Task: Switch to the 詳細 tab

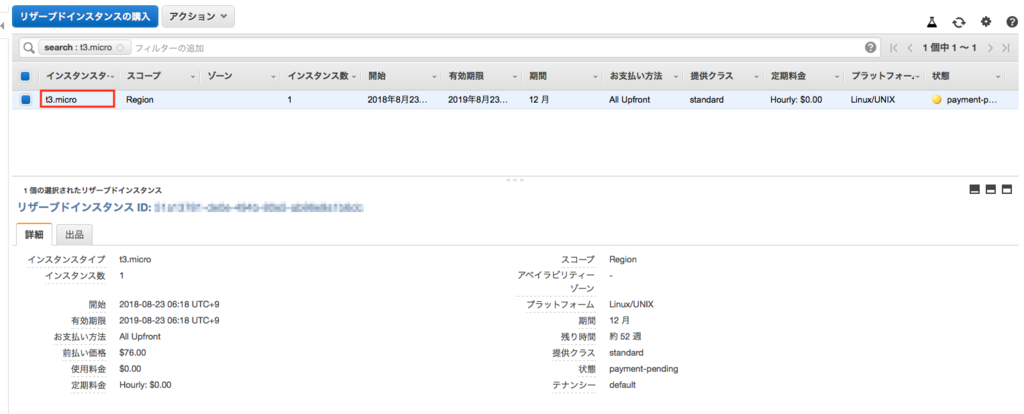Action: (x=34, y=234)
